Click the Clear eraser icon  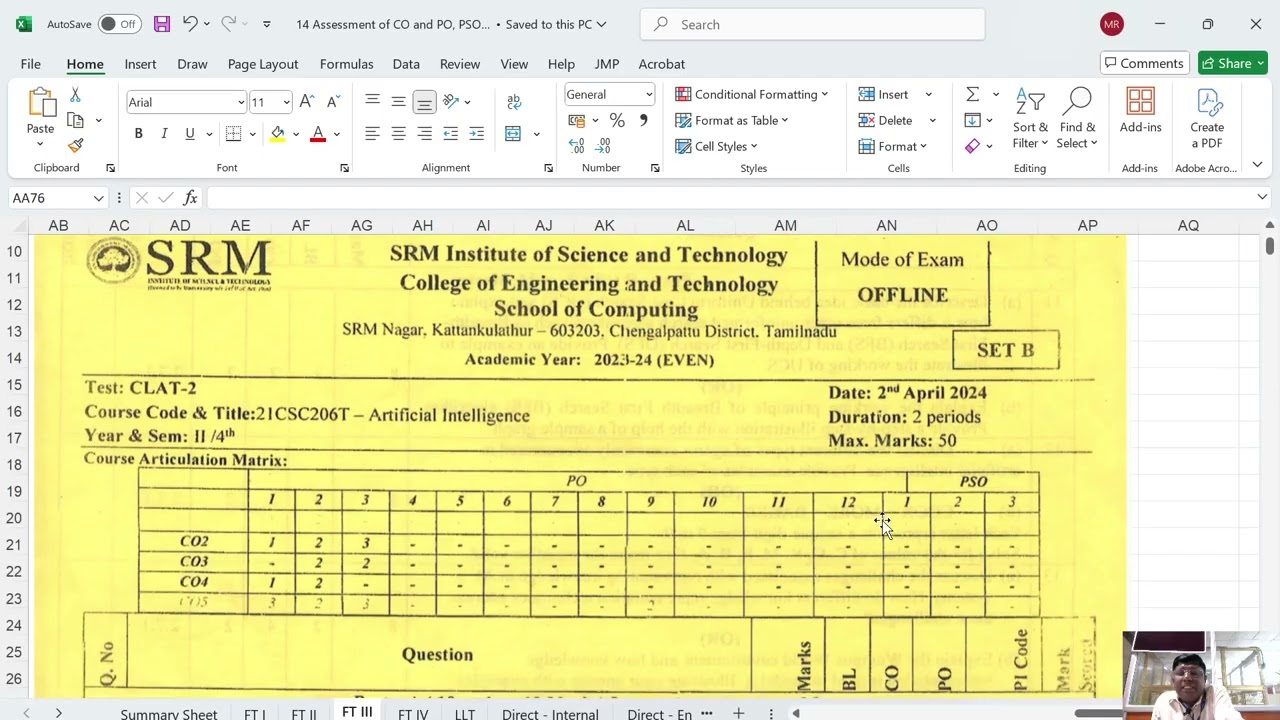click(972, 146)
